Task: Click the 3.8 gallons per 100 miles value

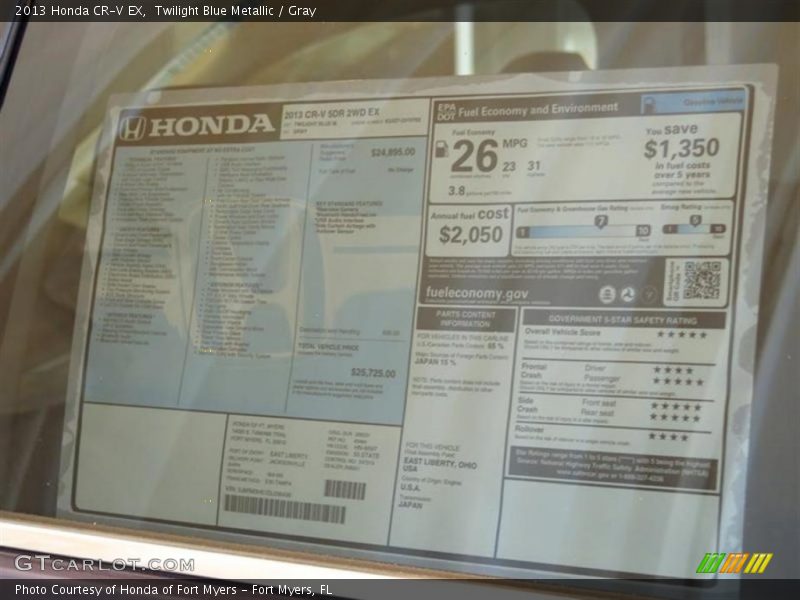Action: 457,191
